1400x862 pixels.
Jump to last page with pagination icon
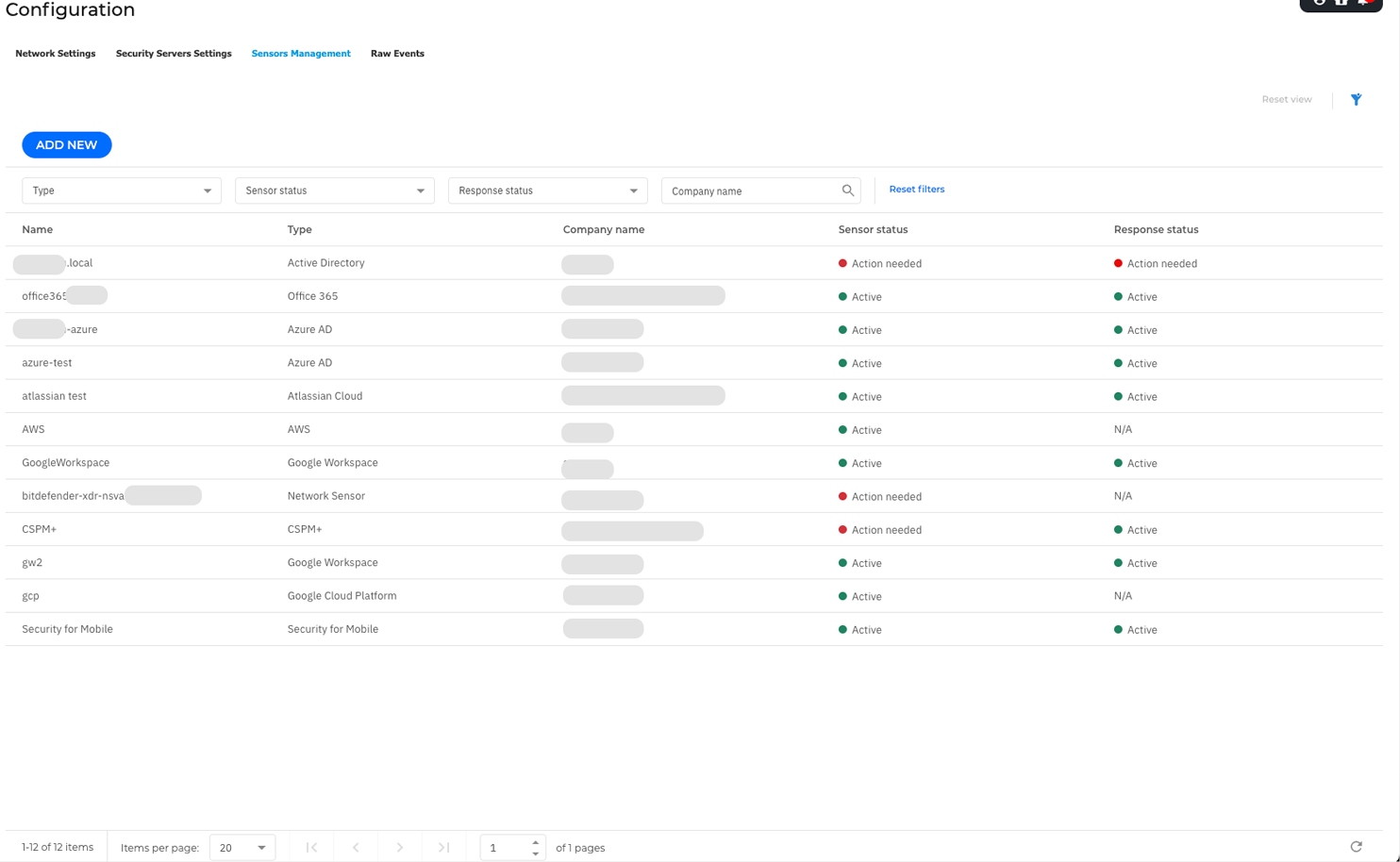[442, 847]
